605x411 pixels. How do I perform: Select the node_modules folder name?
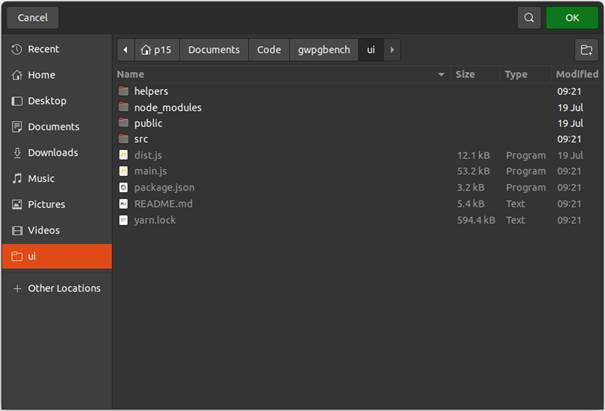pyautogui.click(x=168, y=108)
